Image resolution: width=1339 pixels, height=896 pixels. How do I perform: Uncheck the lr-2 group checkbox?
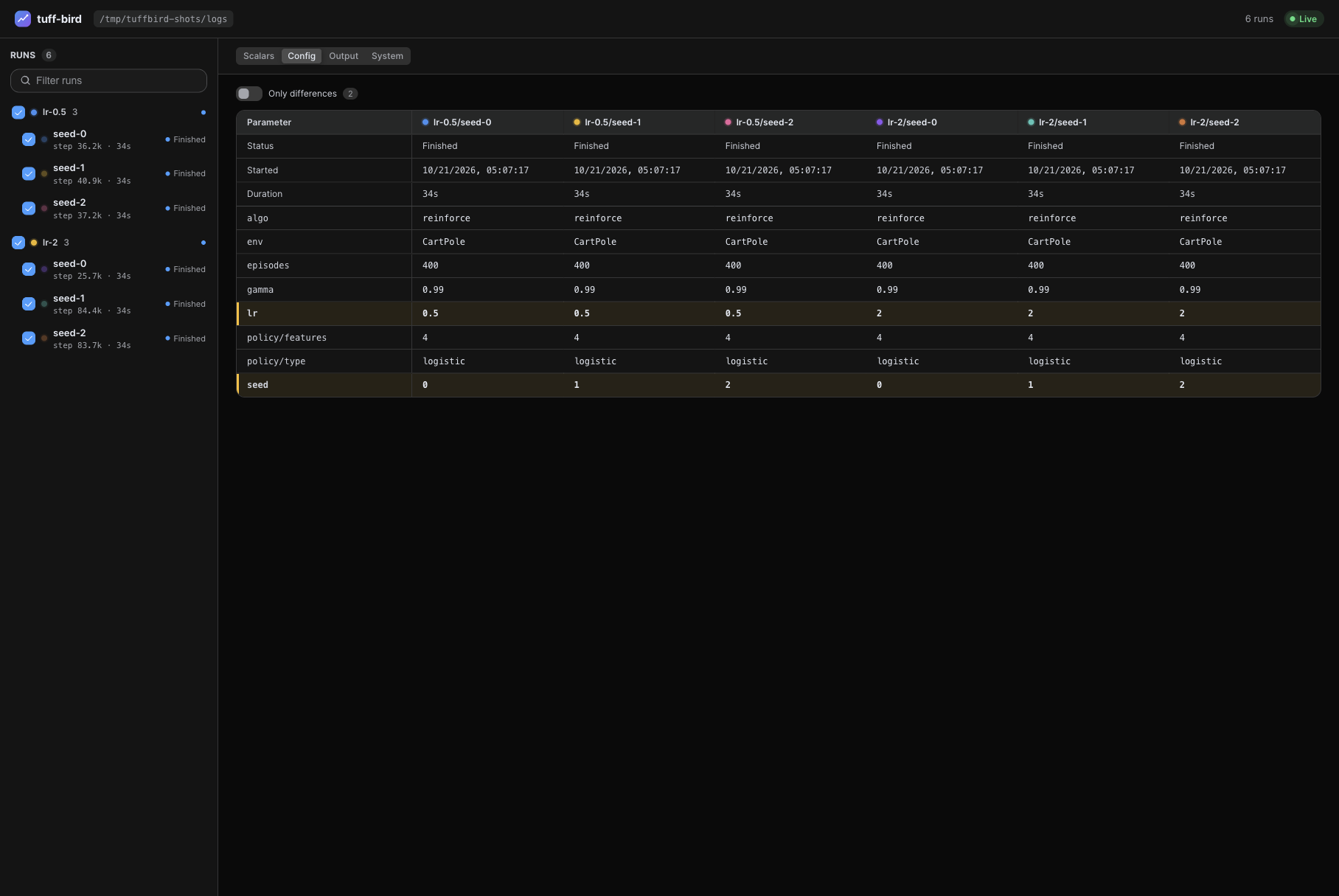click(x=18, y=243)
